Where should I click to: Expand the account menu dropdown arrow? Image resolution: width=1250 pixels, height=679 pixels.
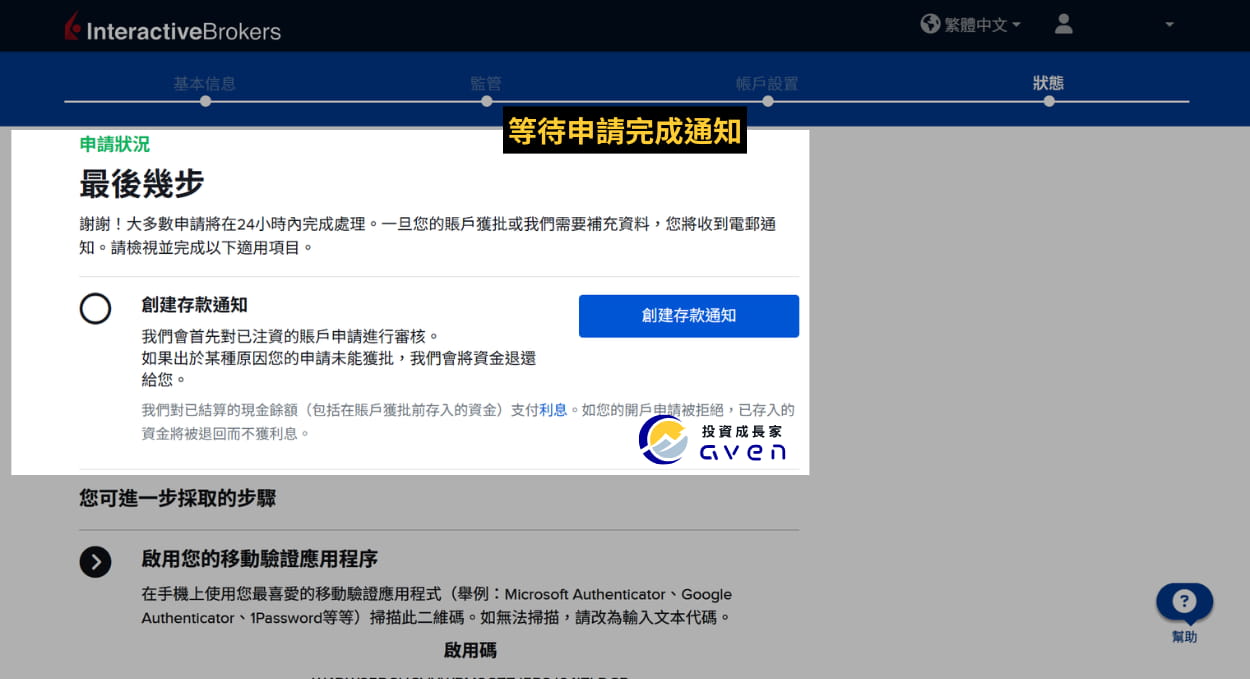(1169, 25)
